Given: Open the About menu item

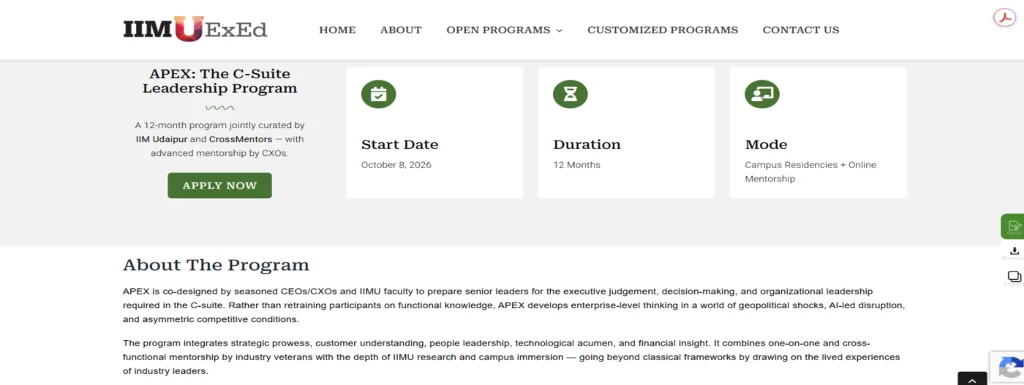Looking at the screenshot, I should coord(401,30).
